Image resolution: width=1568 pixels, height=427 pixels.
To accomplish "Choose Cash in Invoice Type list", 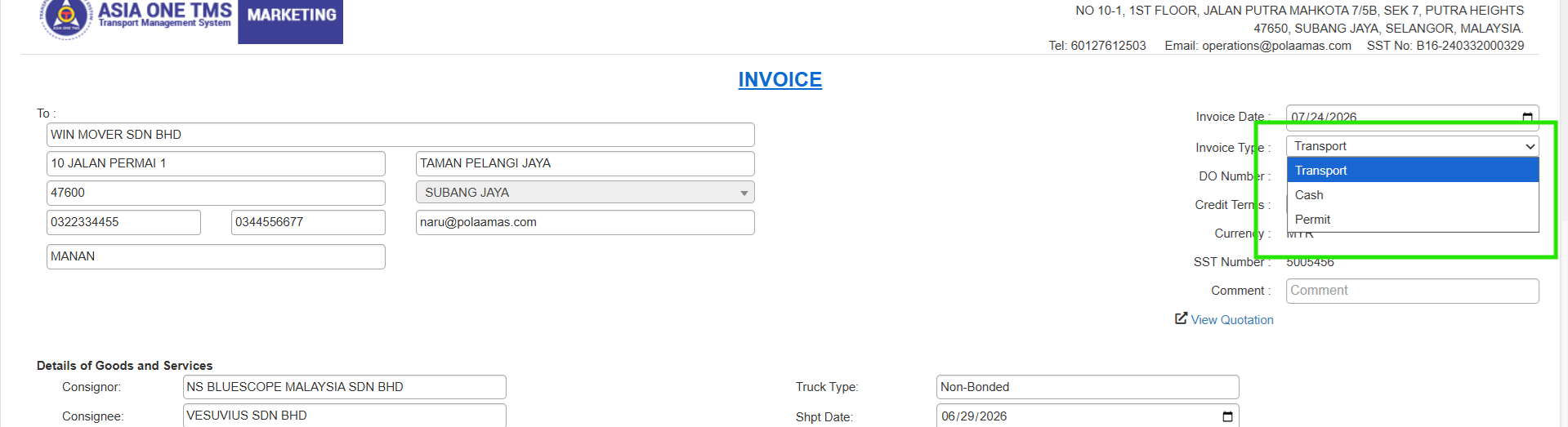I will click(1413, 195).
